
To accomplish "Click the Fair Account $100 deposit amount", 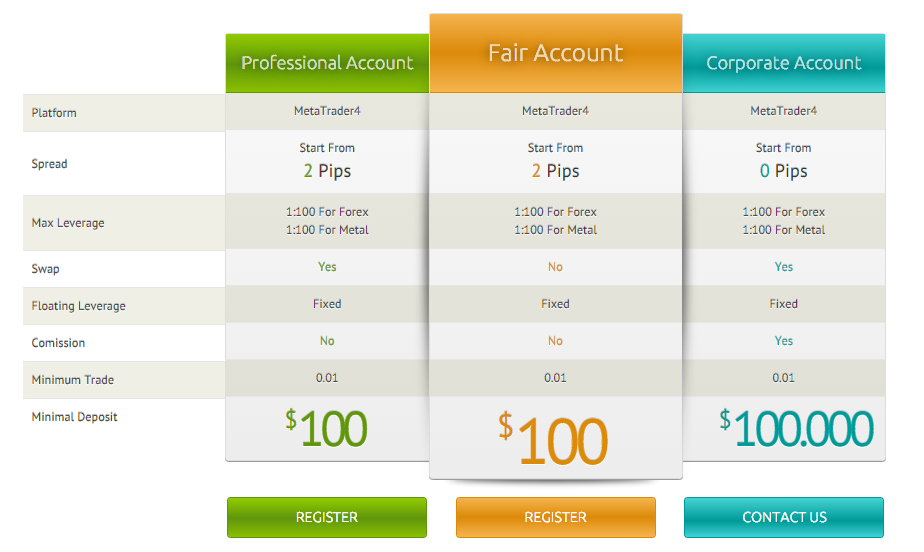I will click(x=553, y=439).
